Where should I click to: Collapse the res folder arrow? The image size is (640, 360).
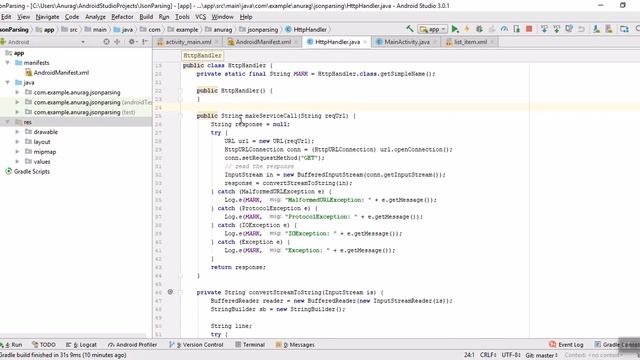pos(7,122)
